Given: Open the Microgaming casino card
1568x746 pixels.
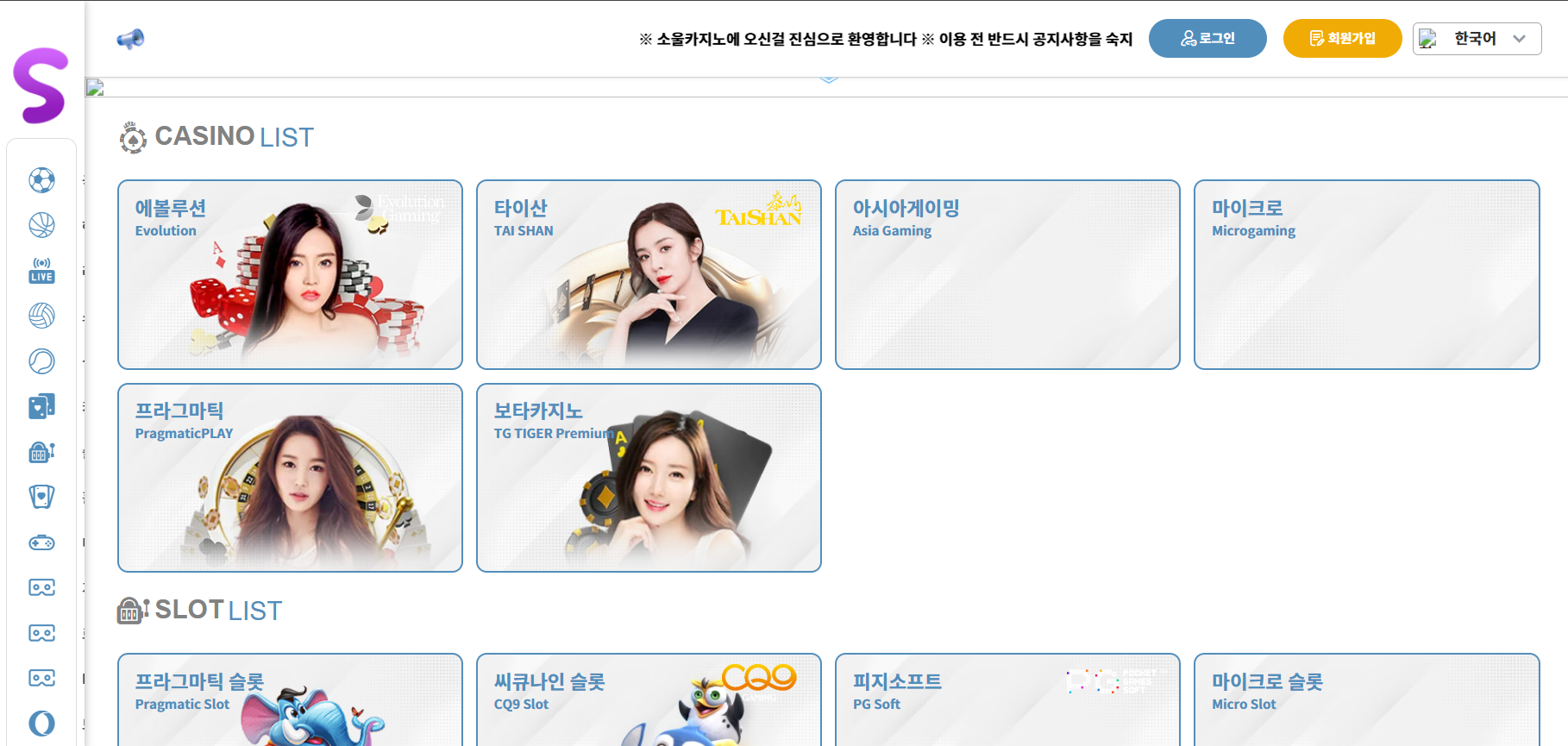Looking at the screenshot, I should tap(1366, 274).
